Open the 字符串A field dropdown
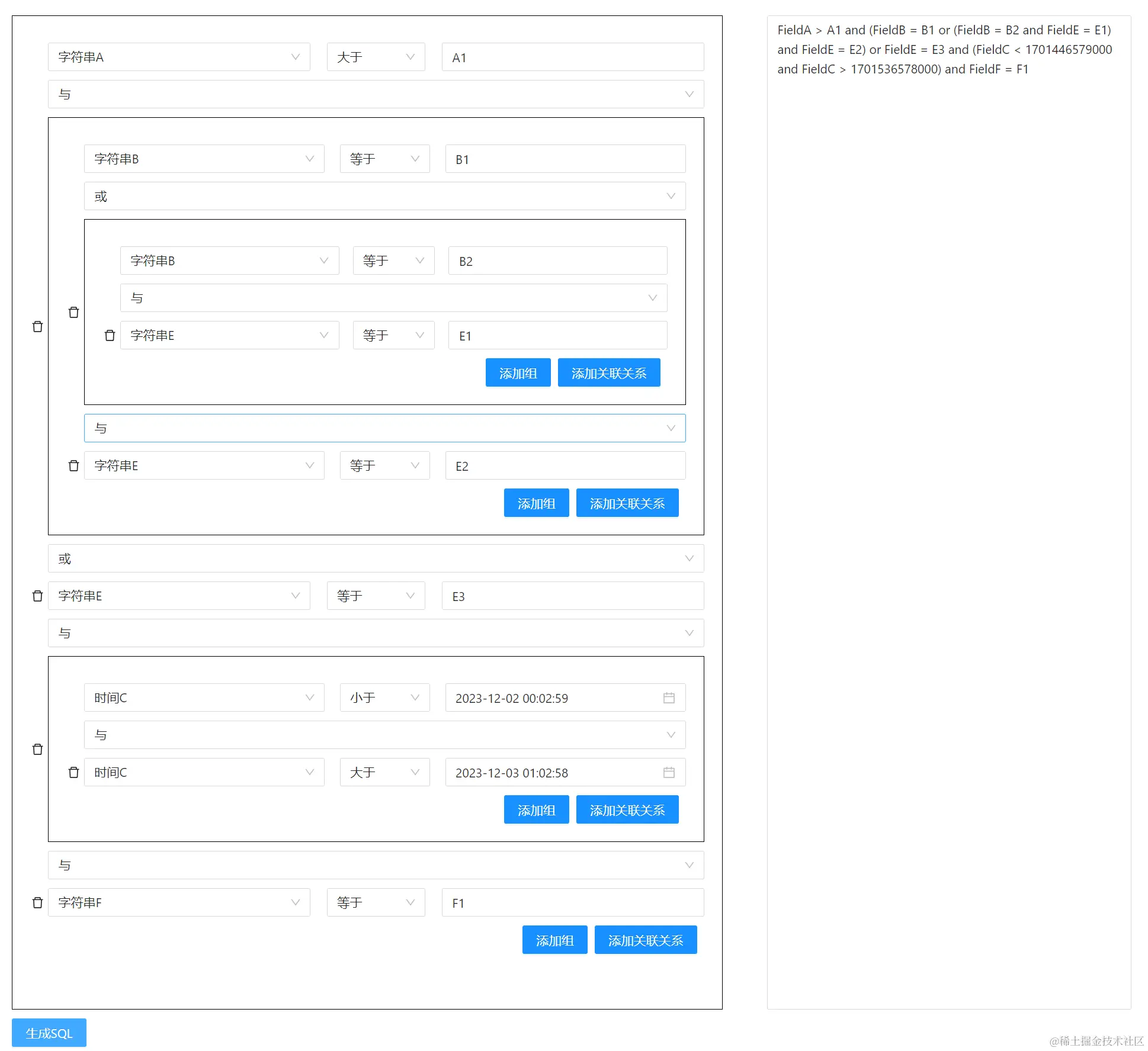The height and width of the screenshot is (1051, 1148). click(178, 57)
